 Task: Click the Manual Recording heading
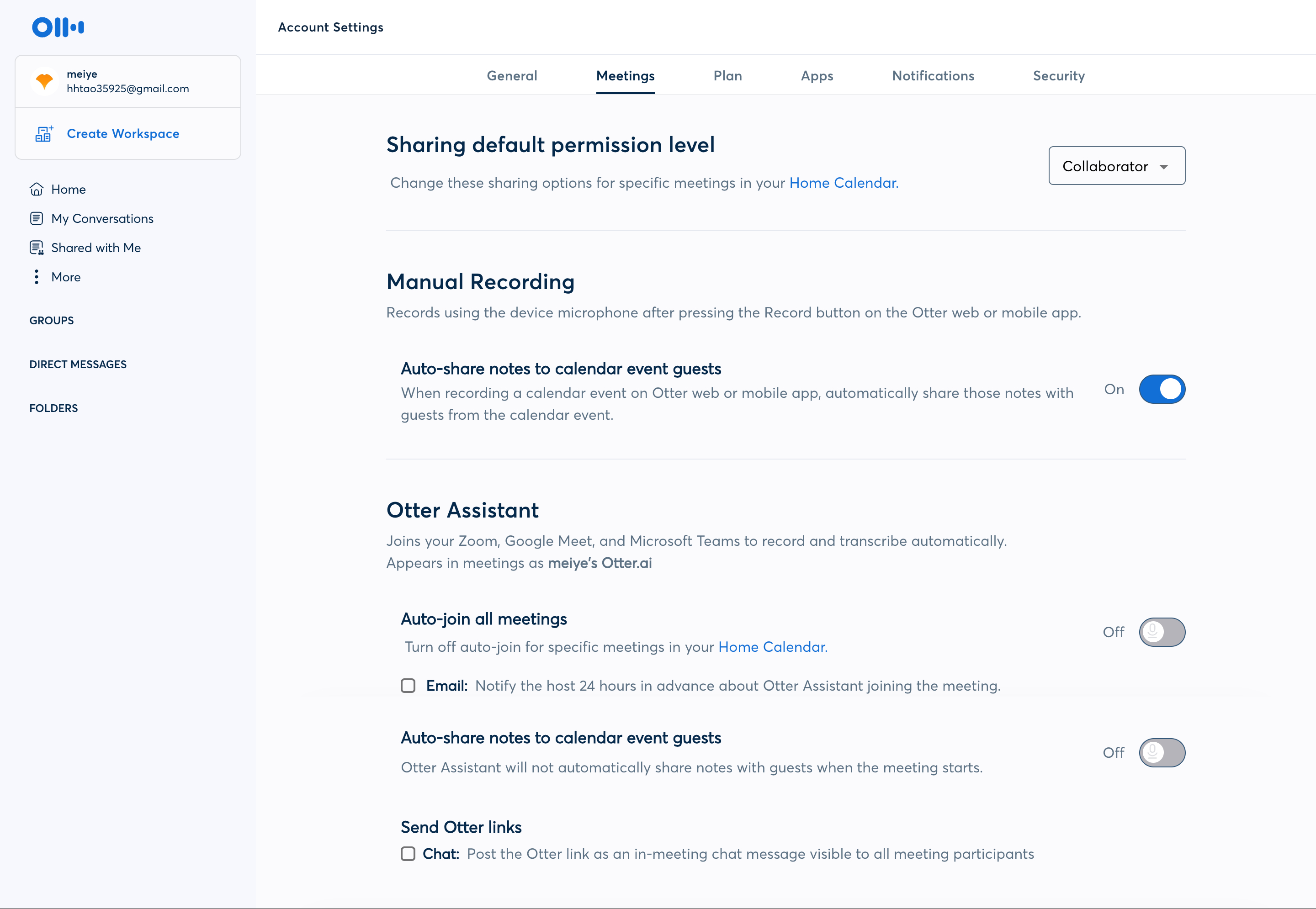(x=480, y=282)
